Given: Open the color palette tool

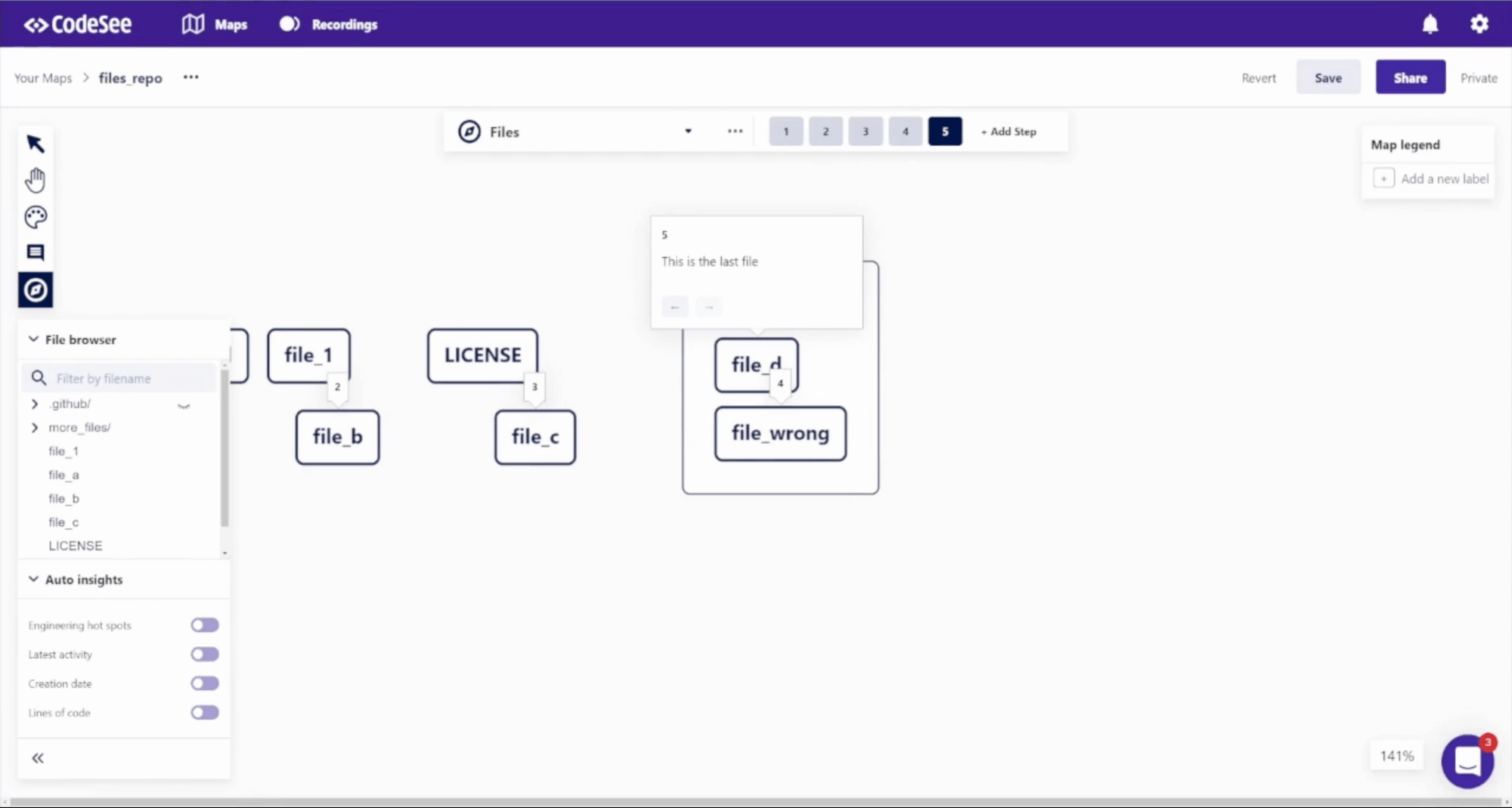Looking at the screenshot, I should pyautogui.click(x=35, y=217).
